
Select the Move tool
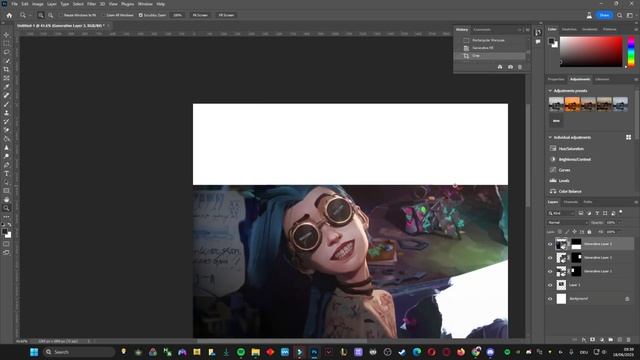[6, 35]
